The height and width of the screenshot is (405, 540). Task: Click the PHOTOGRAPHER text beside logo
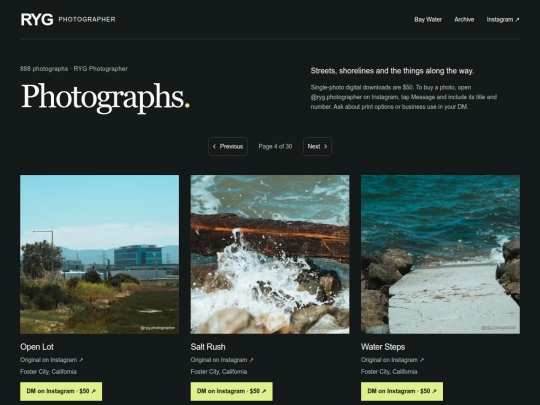click(x=87, y=20)
